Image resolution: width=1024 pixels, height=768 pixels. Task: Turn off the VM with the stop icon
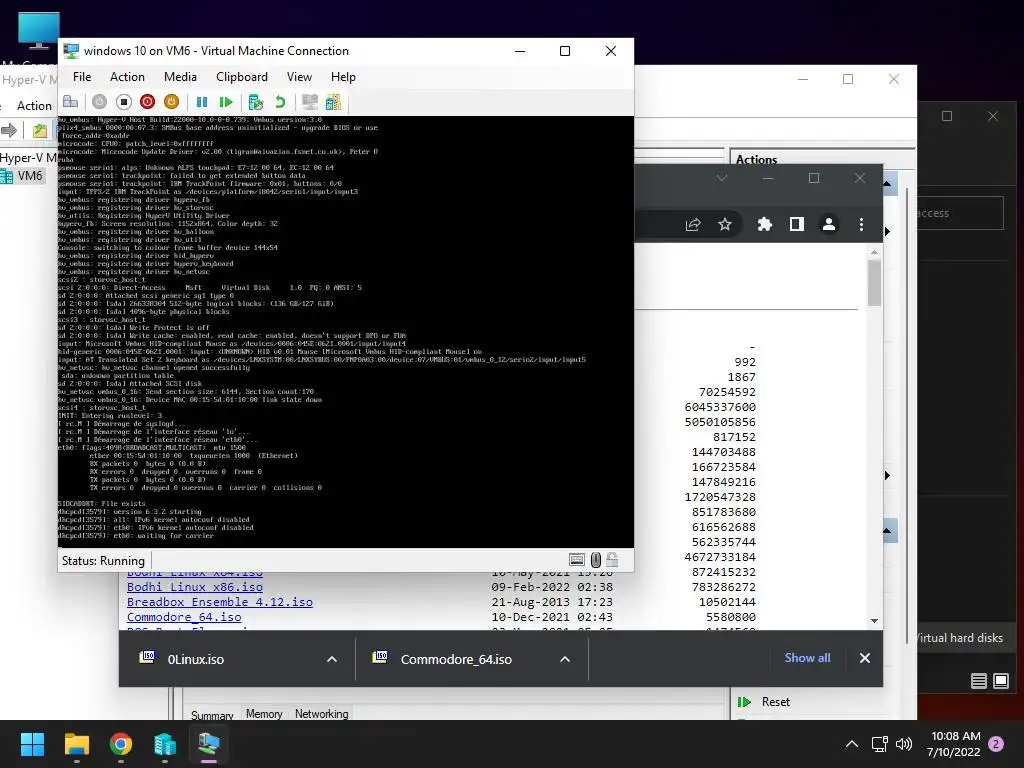123,102
